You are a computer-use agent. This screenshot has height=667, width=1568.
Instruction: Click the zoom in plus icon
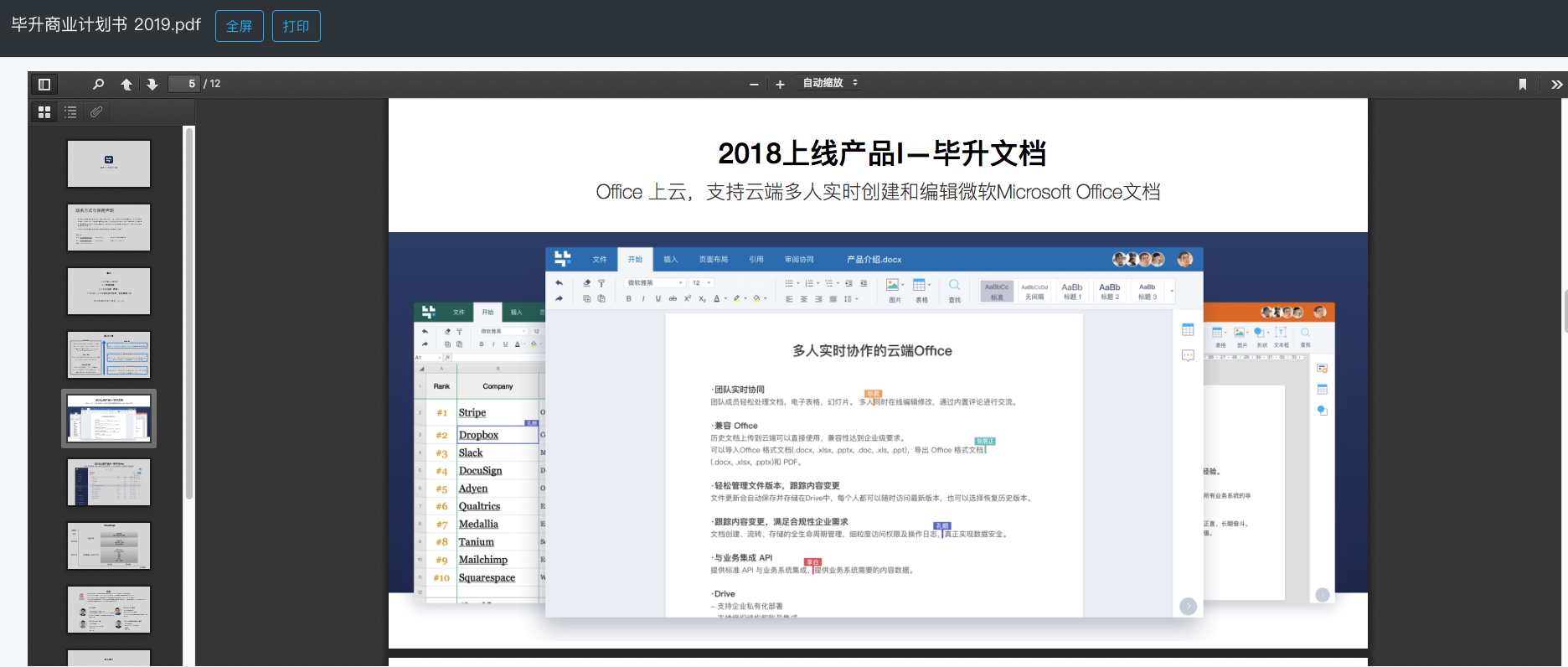780,84
